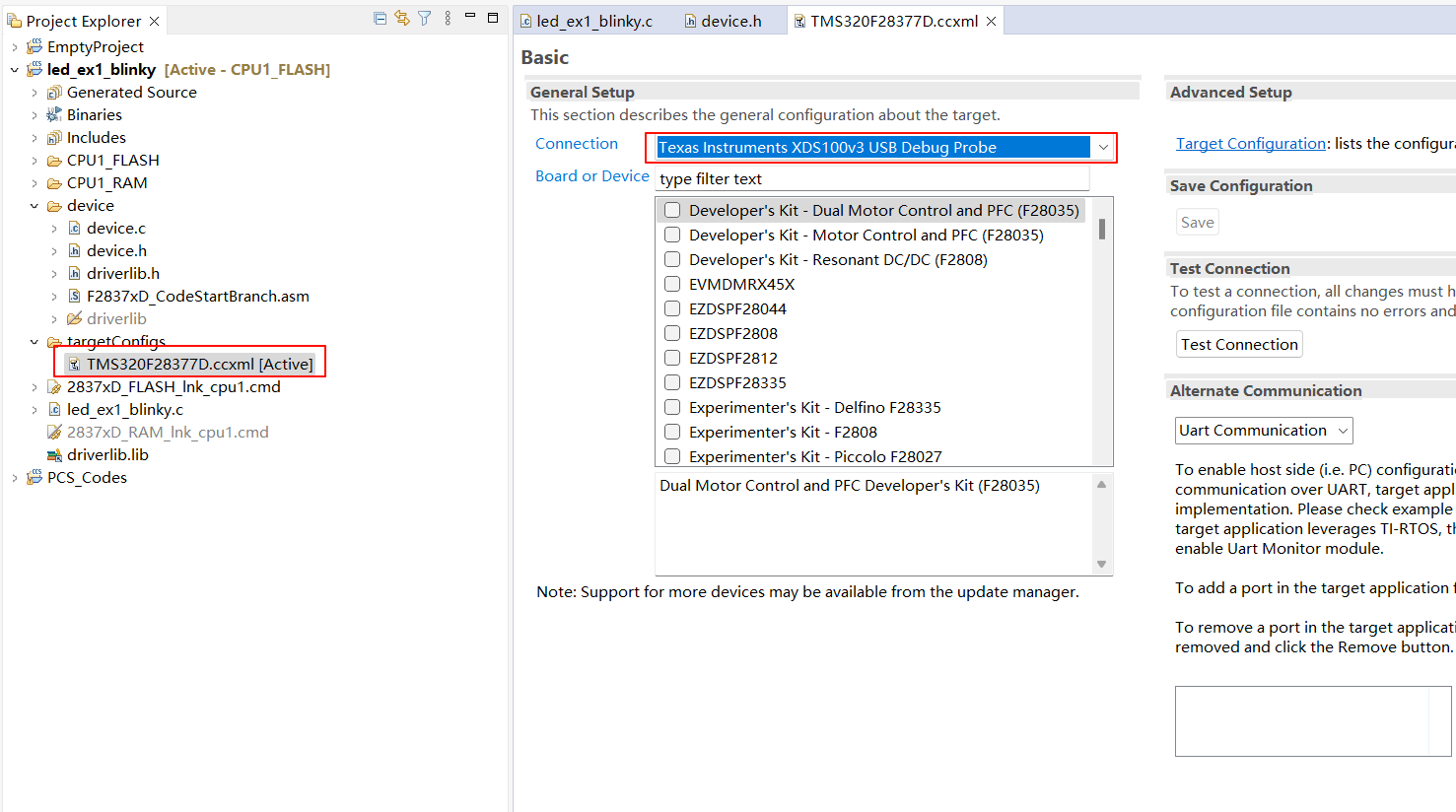Check the EVMDMRX45X device checkbox
1456x812 pixels.
672,284
